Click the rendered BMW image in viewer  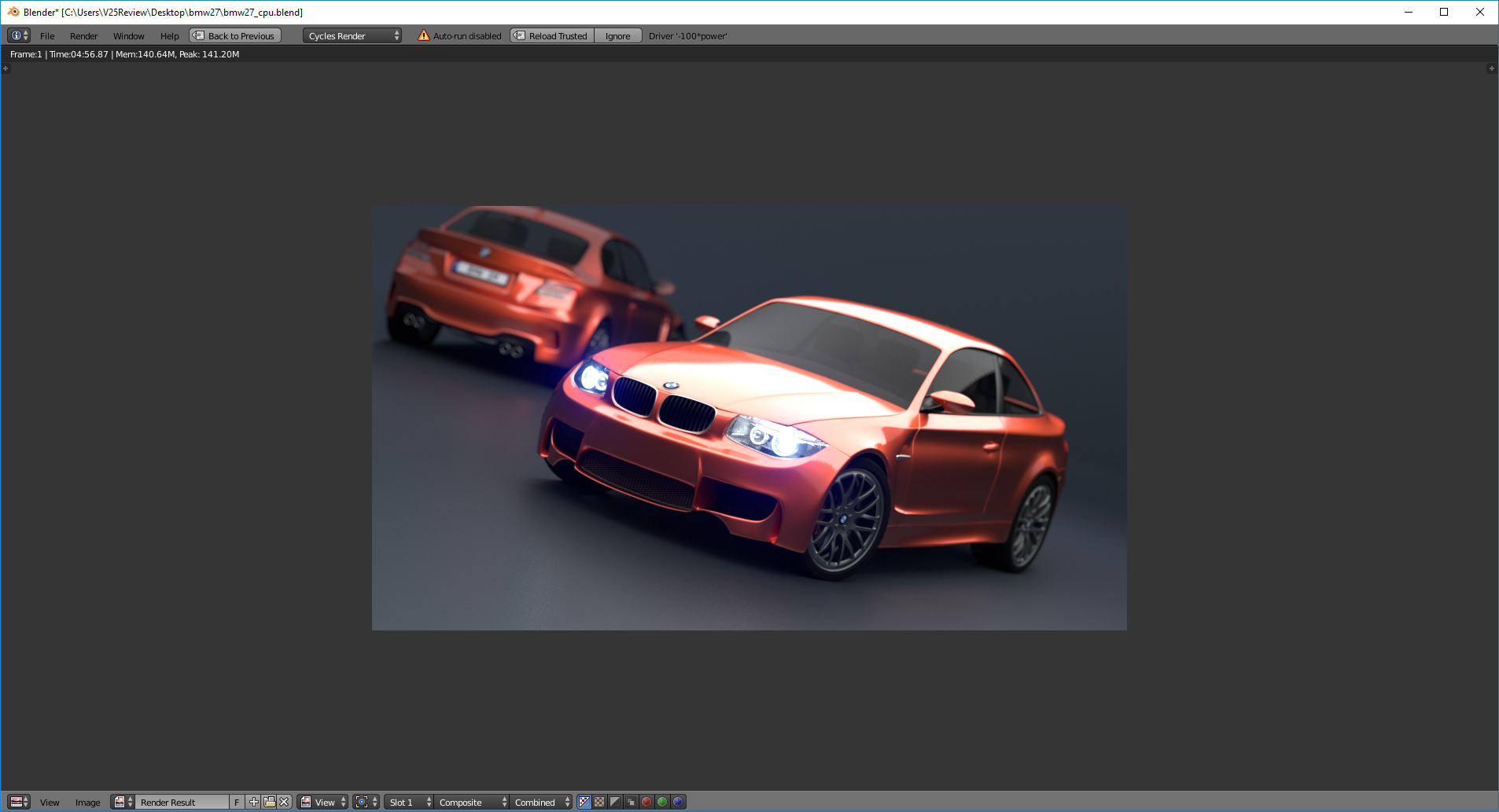point(749,417)
